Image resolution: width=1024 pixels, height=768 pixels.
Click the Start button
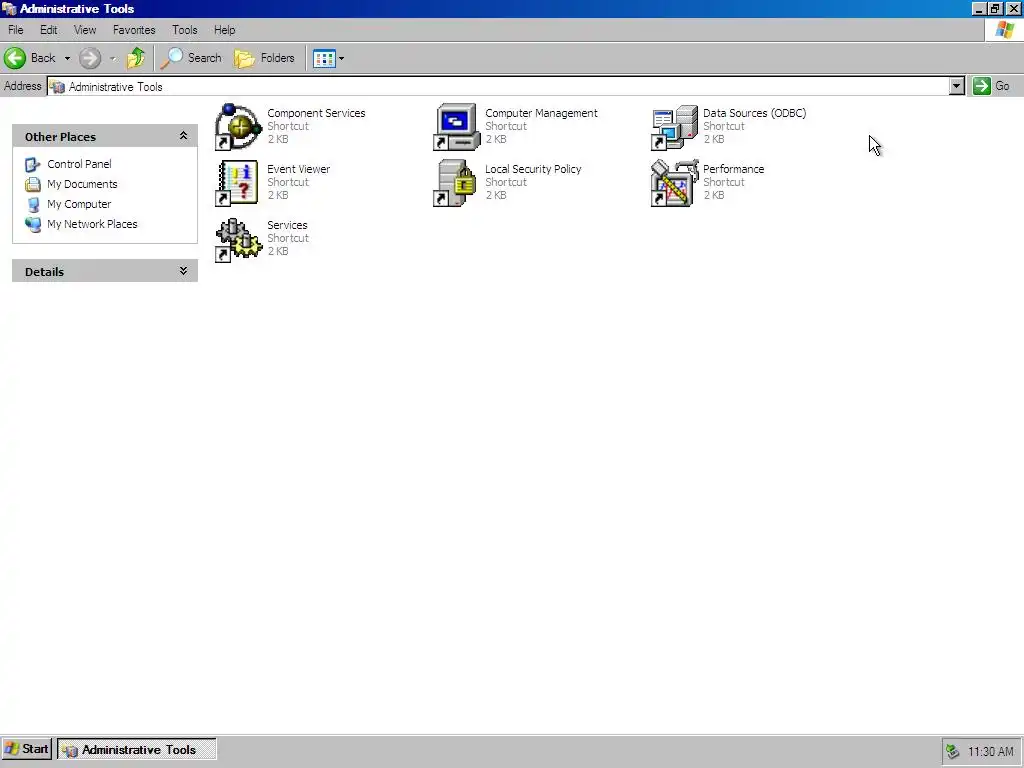pyautogui.click(x=27, y=749)
